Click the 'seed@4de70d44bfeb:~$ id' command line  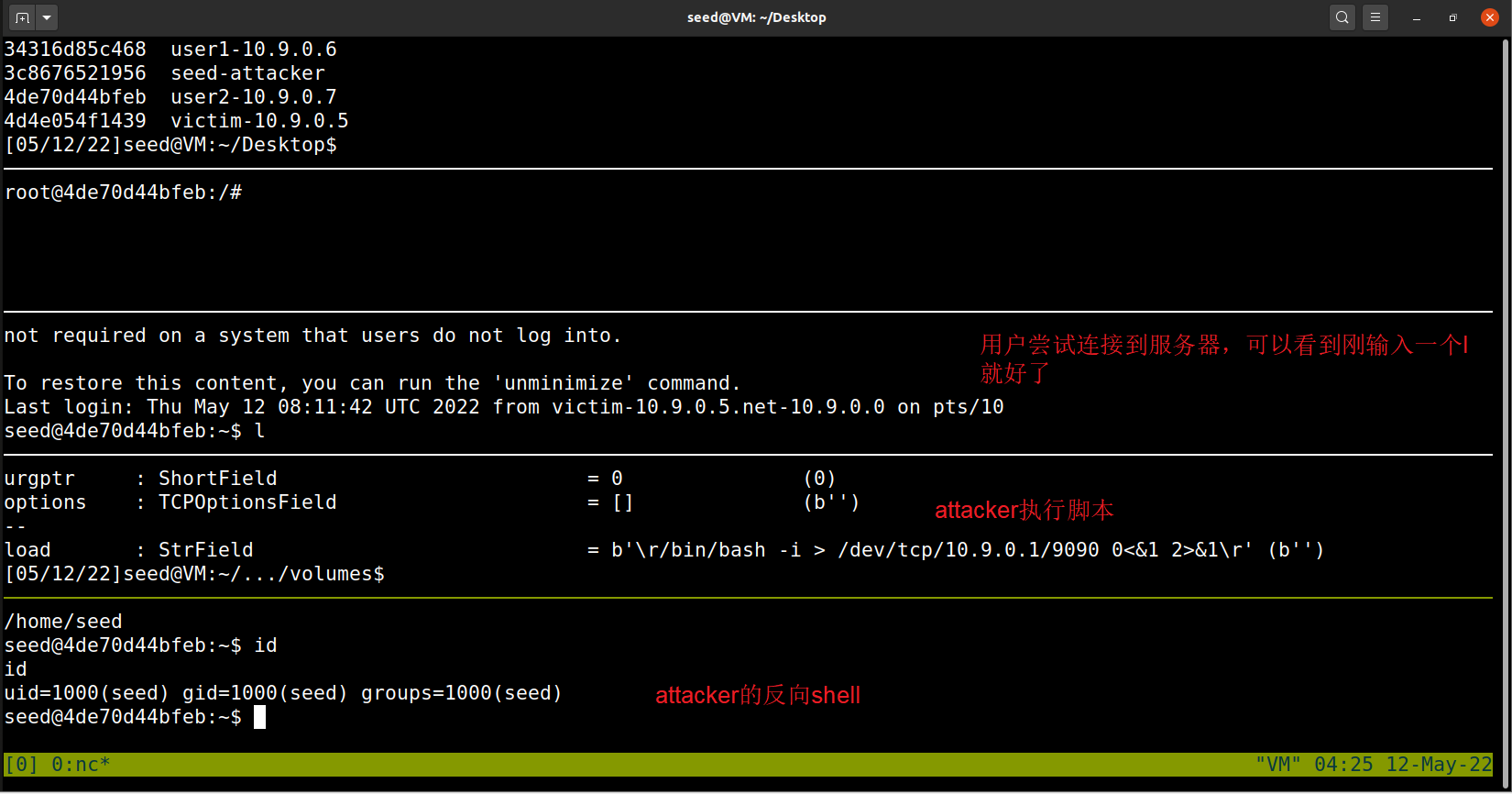point(140,645)
